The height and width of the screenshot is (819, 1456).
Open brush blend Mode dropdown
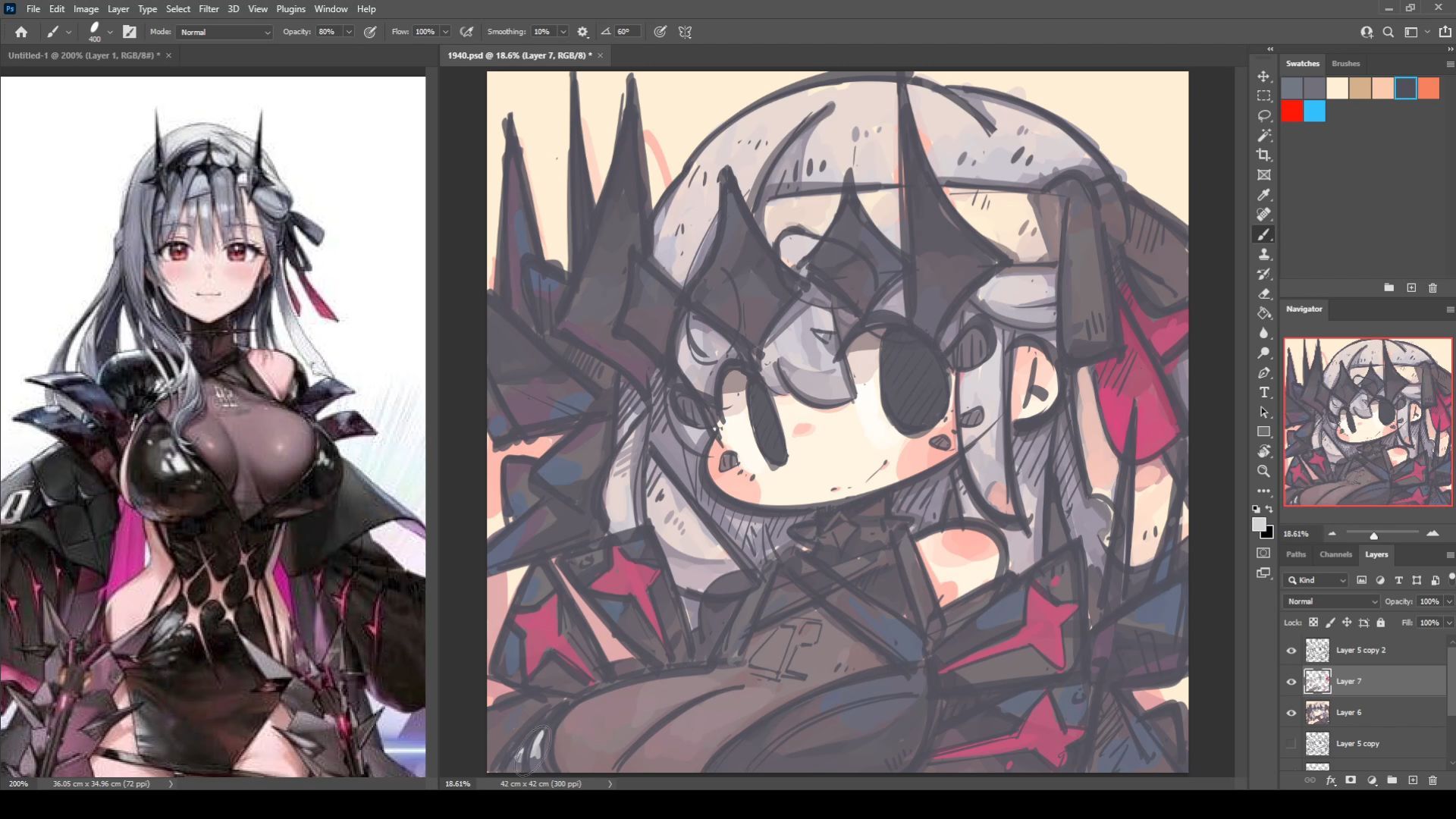pyautogui.click(x=224, y=32)
